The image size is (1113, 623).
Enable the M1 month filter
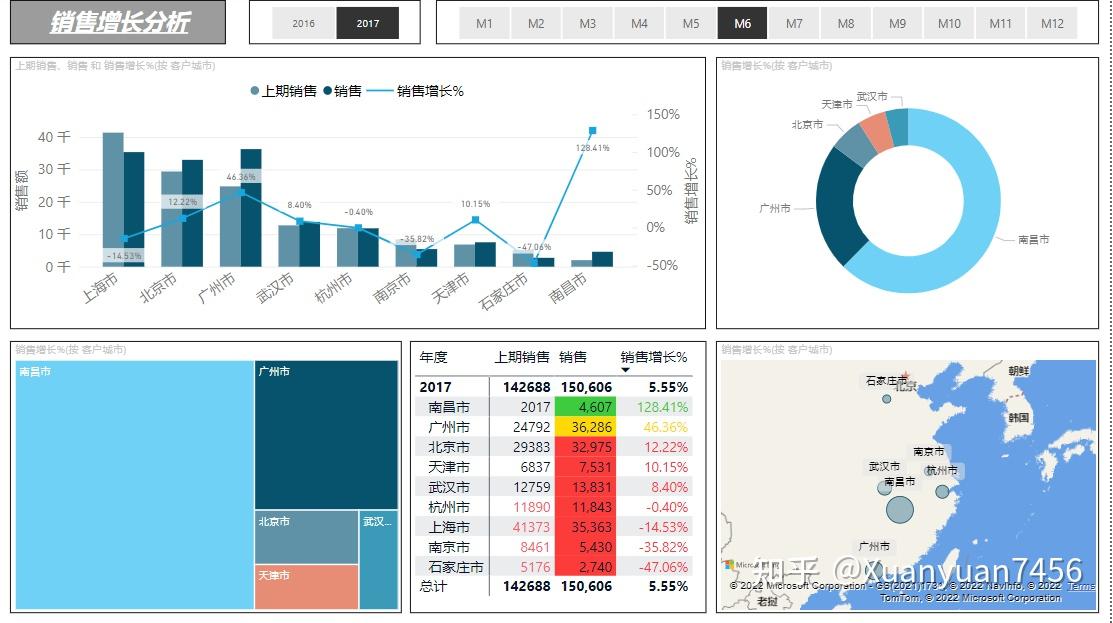point(484,22)
